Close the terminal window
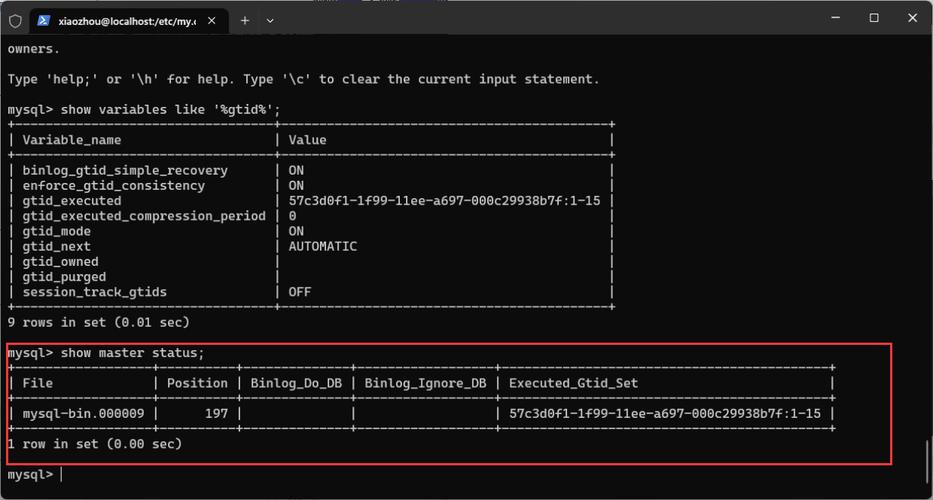Image resolution: width=933 pixels, height=500 pixels. pyautogui.click(x=913, y=18)
